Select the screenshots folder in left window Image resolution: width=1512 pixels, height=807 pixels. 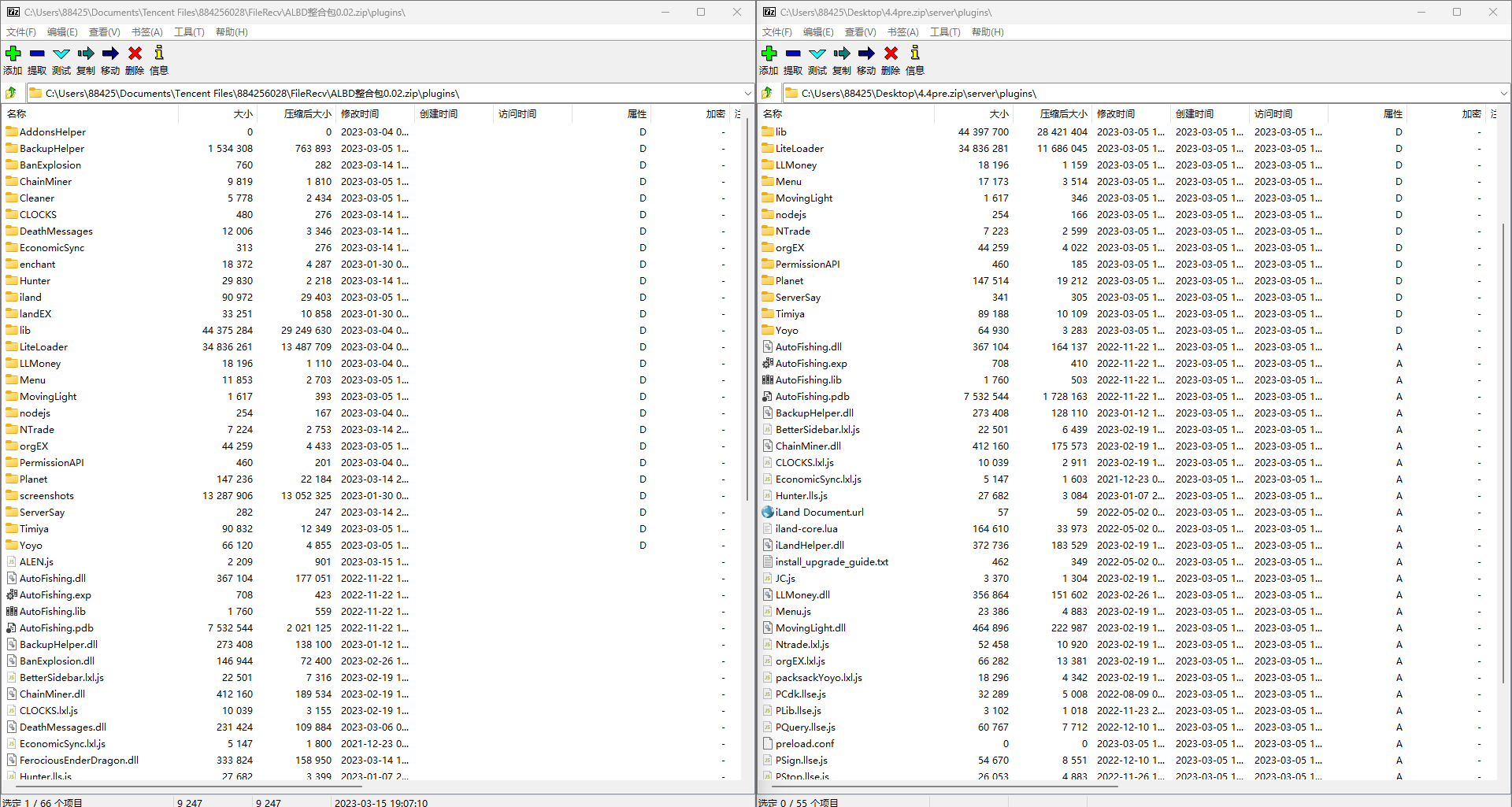46,496
